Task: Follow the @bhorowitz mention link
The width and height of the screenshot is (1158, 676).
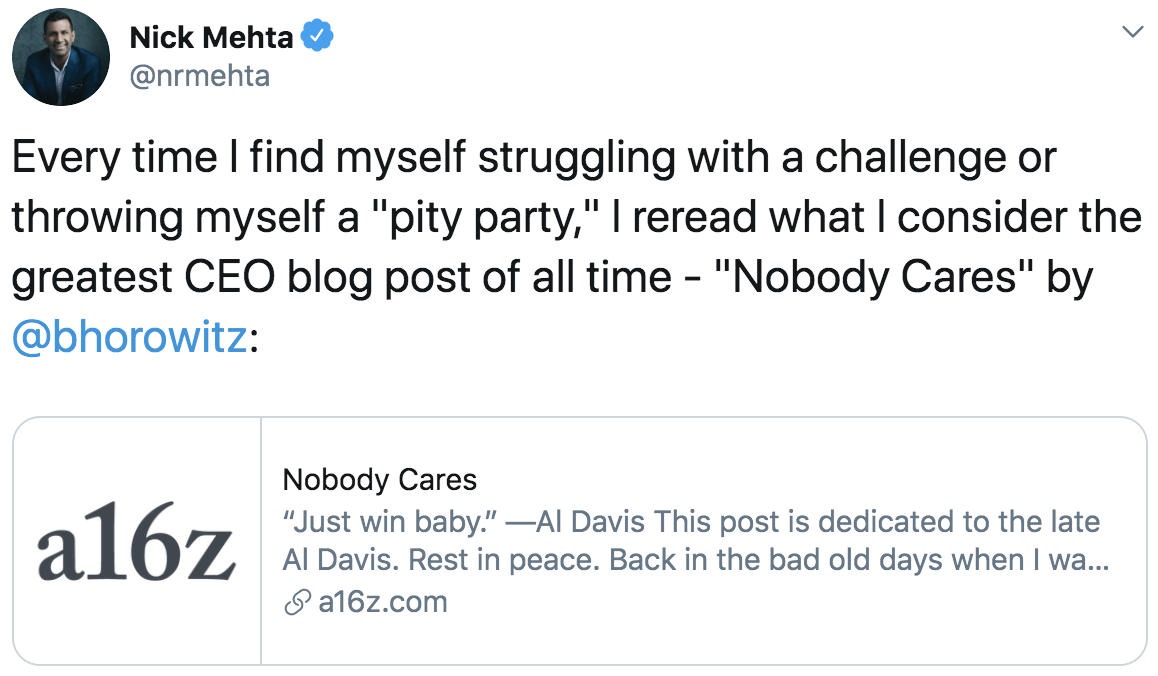Action: point(130,337)
